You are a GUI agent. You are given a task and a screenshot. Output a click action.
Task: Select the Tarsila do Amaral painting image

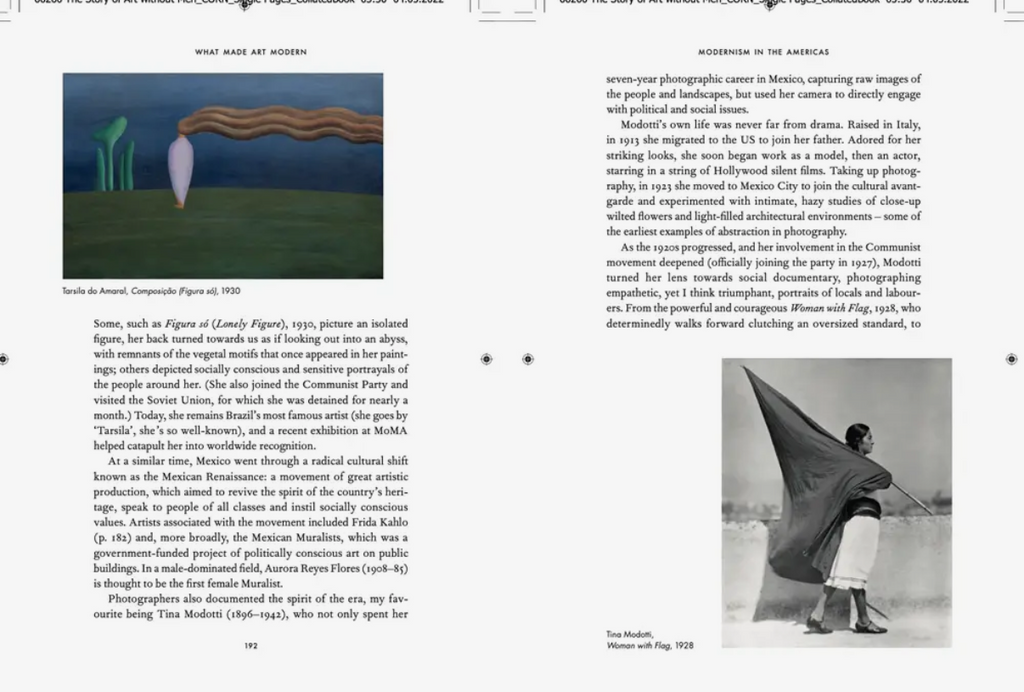tap(223, 176)
